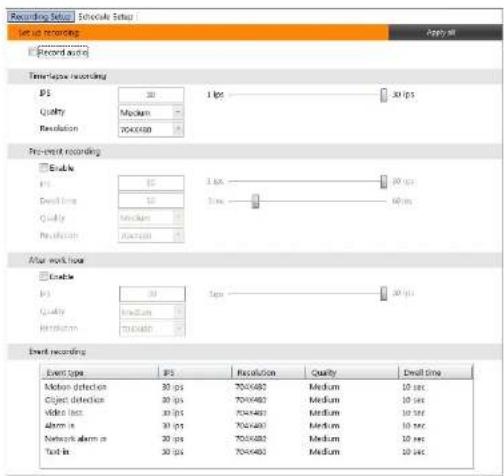Open the Schedule Setup tab

(x=105, y=17)
